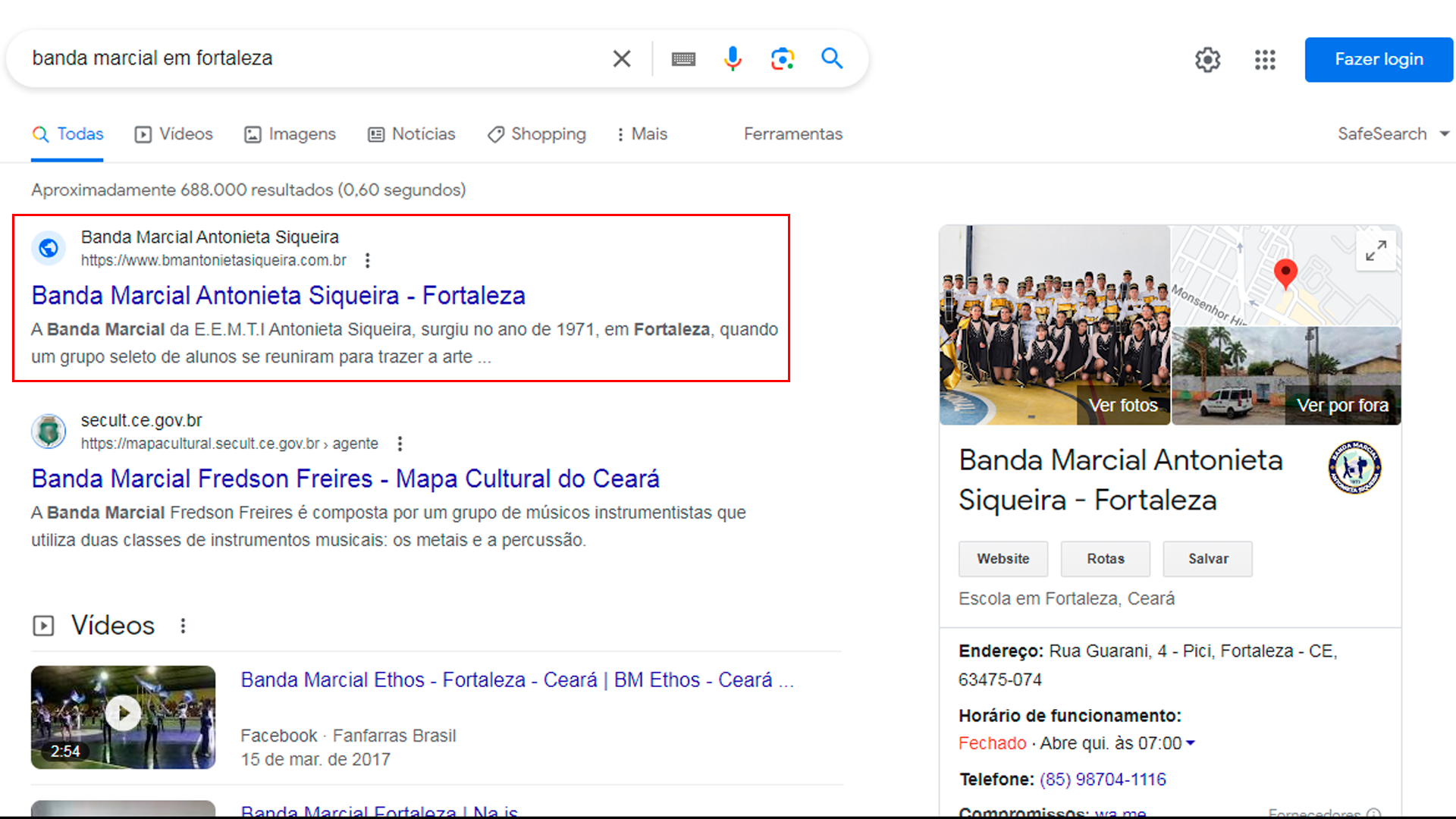Click Ver fotos on the band photo
1456x819 pixels.
[1123, 406]
